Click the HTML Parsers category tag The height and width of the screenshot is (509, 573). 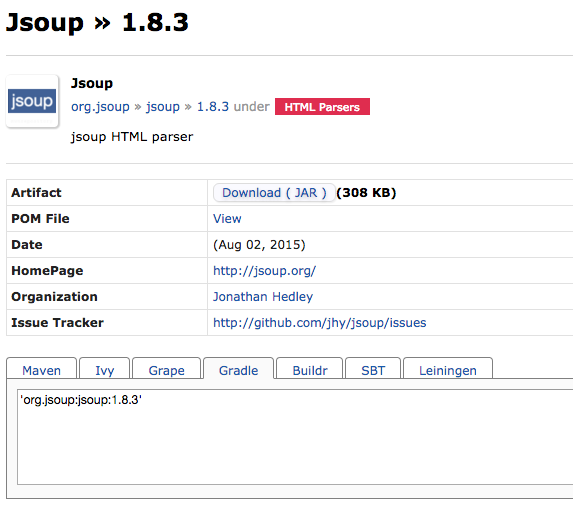(322, 107)
